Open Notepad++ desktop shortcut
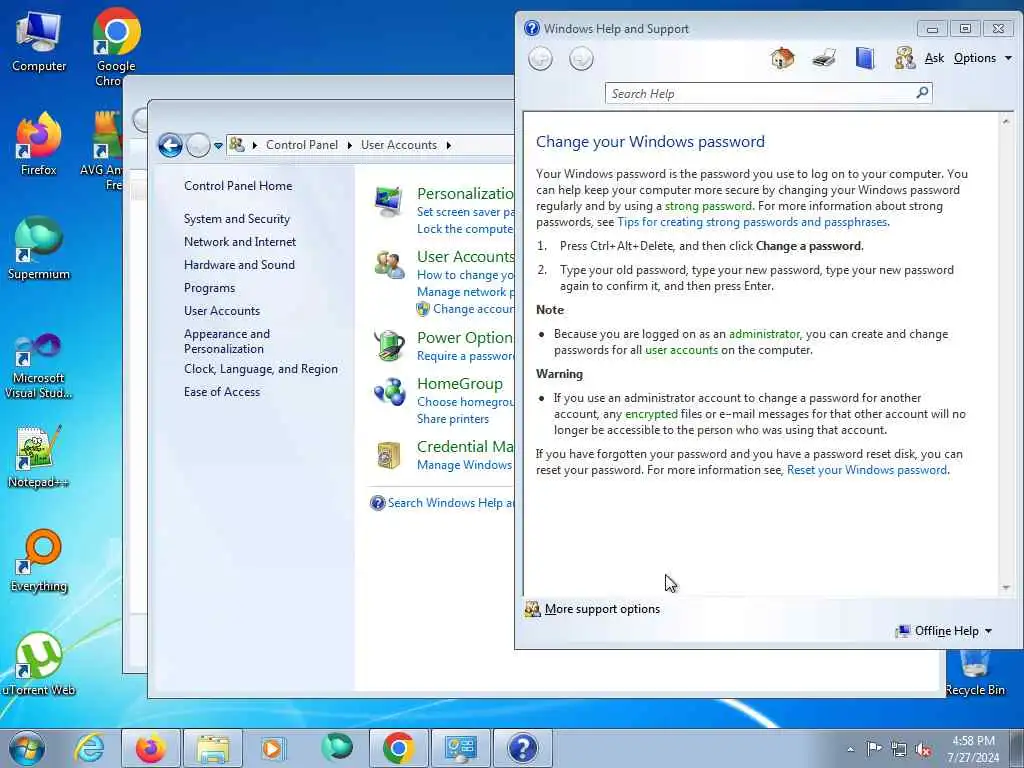 (39, 456)
